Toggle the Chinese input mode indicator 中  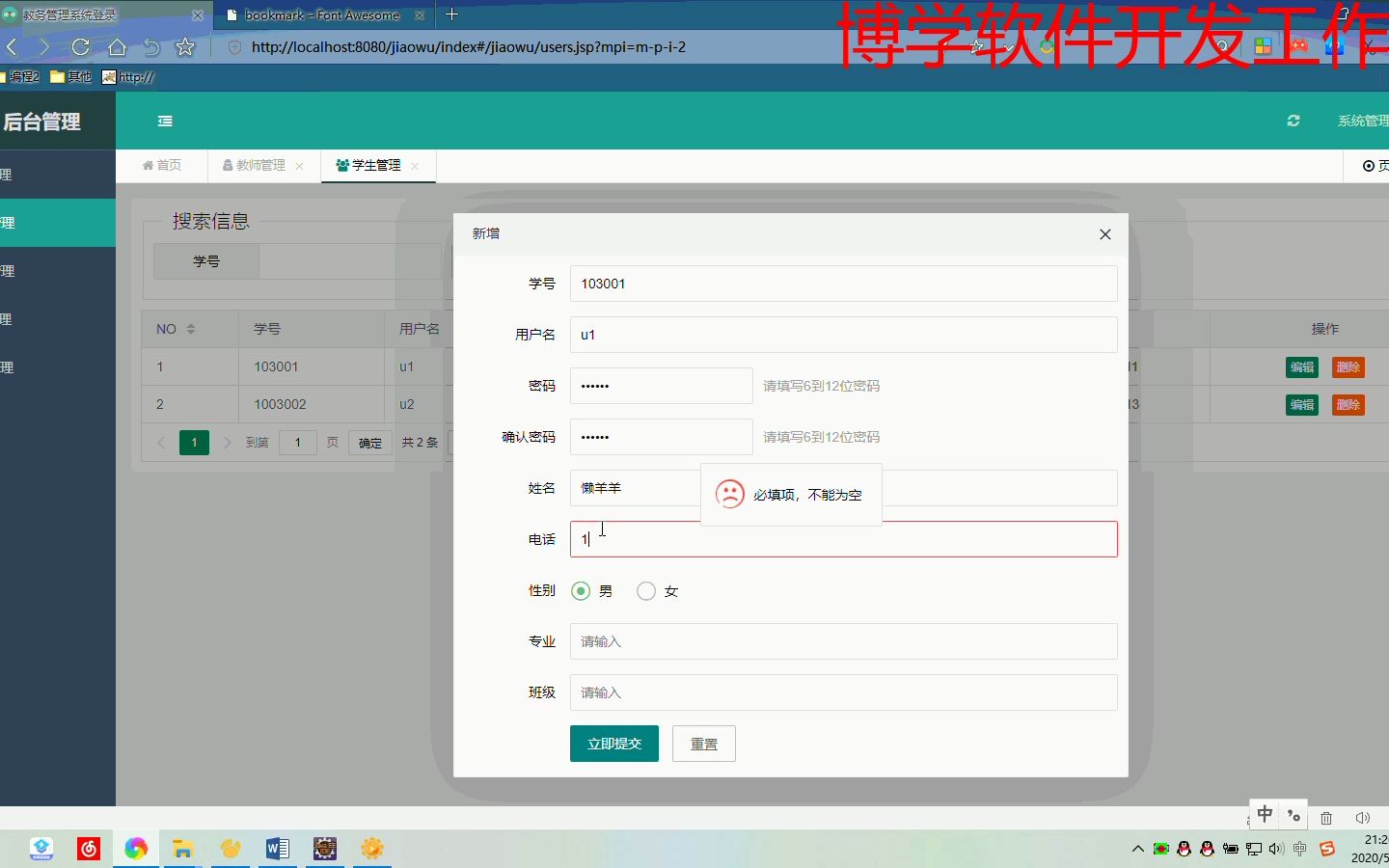point(1264,815)
